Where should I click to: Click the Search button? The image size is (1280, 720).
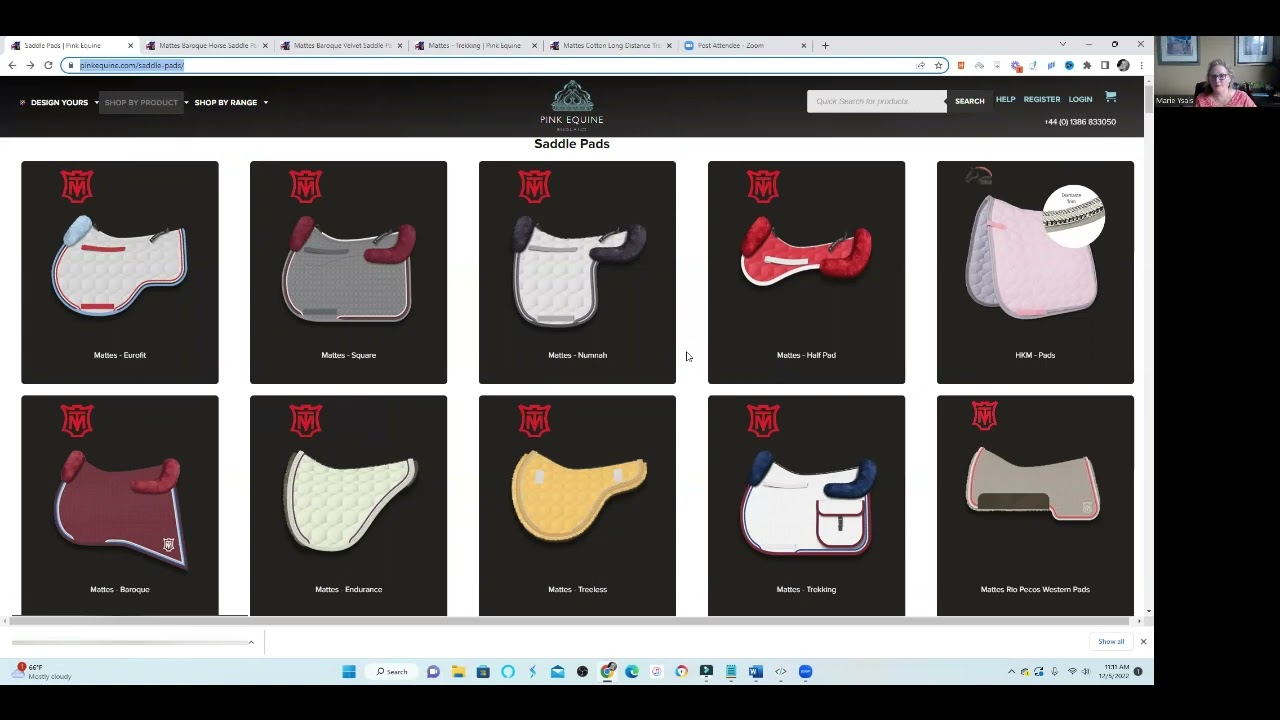pyautogui.click(x=969, y=101)
